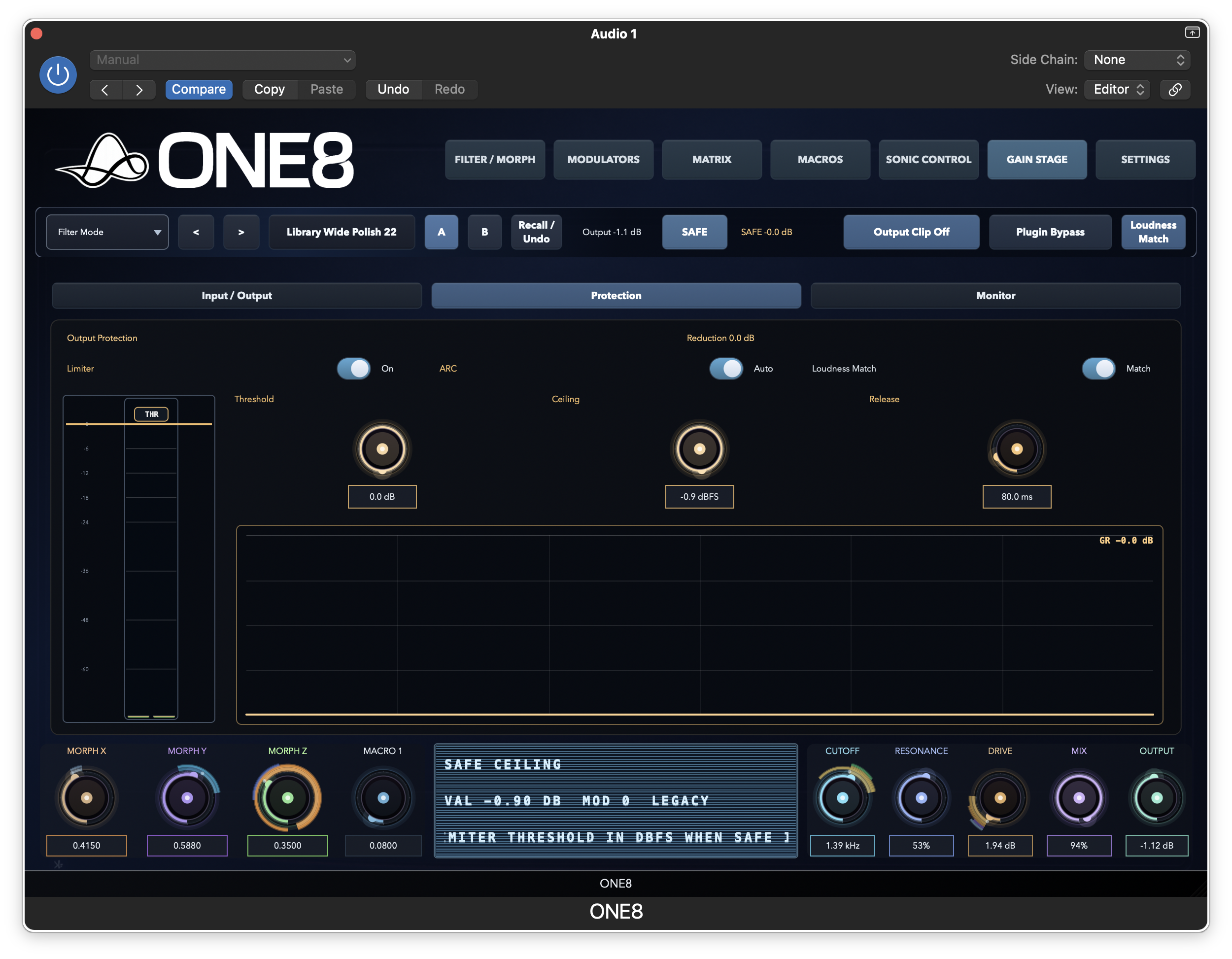This screenshot has height=959, width=1232.
Task: Open the Filter Mode dropdown
Action: pyautogui.click(x=107, y=232)
